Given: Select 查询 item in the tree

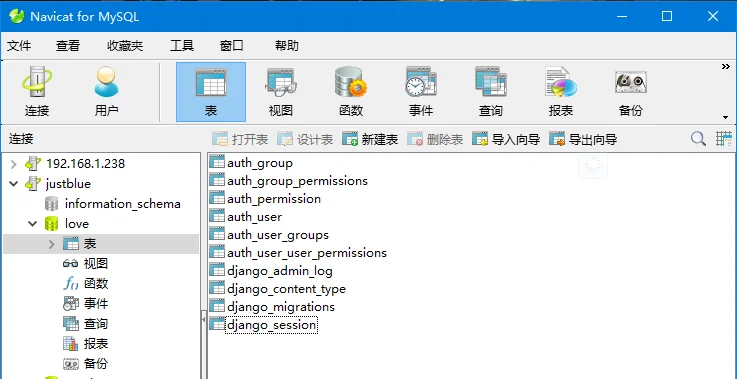Looking at the screenshot, I should click(x=96, y=324).
